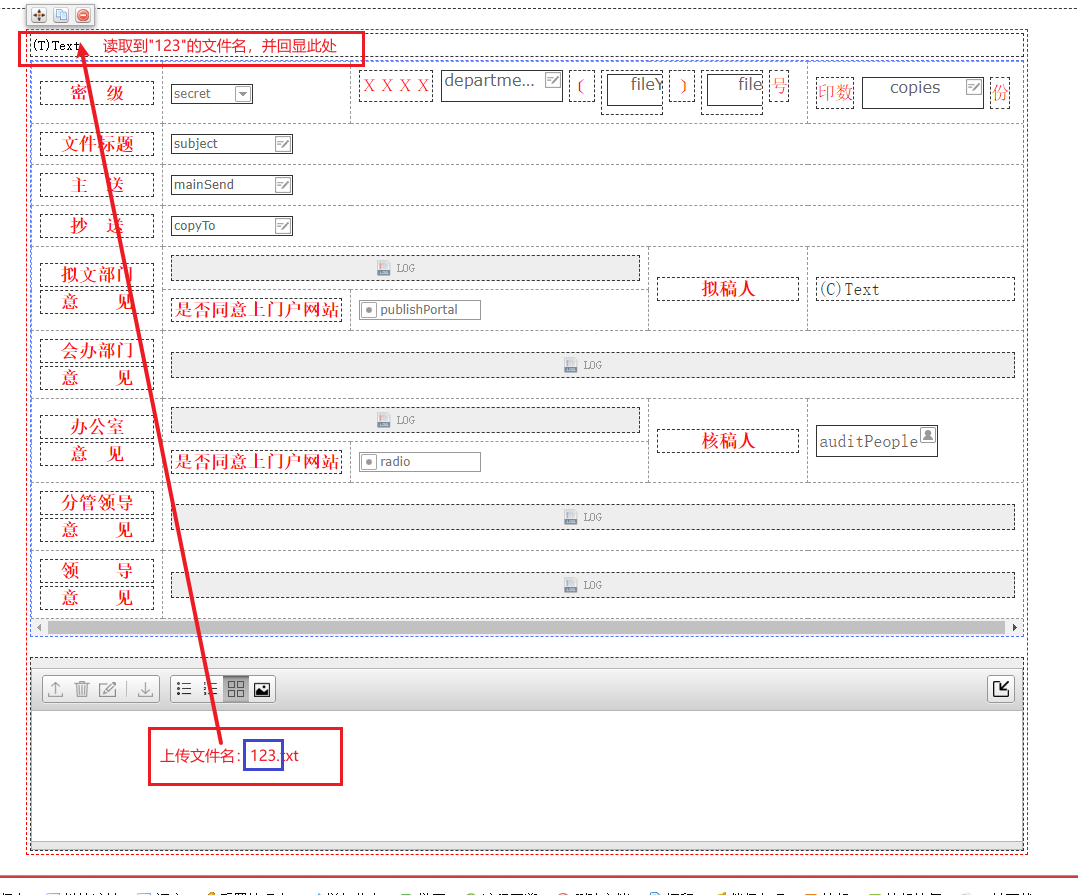This screenshot has height=895, width=1078.
Task: Click the 办公室 label
Action: [x=97, y=427]
